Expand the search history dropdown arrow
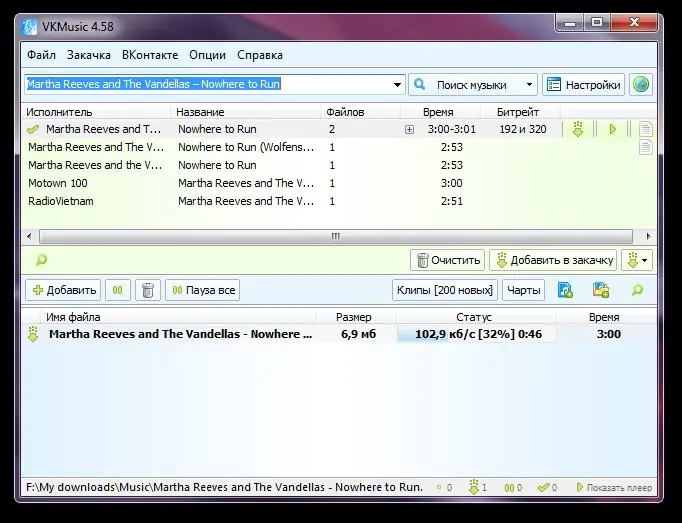Screen dimensions: 682x523 click(x=397, y=84)
